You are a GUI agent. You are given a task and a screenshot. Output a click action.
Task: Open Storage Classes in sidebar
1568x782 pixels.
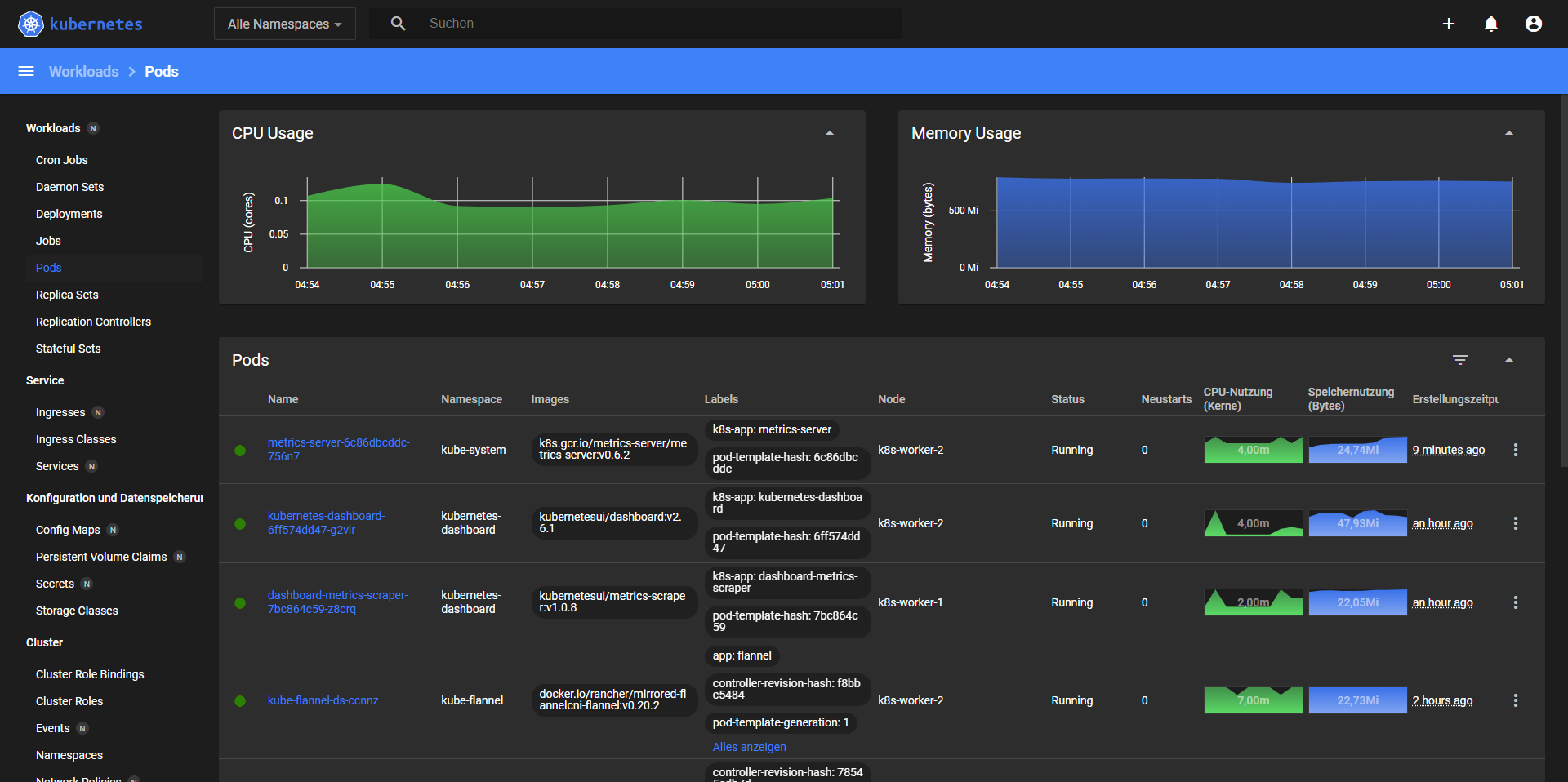pos(77,611)
